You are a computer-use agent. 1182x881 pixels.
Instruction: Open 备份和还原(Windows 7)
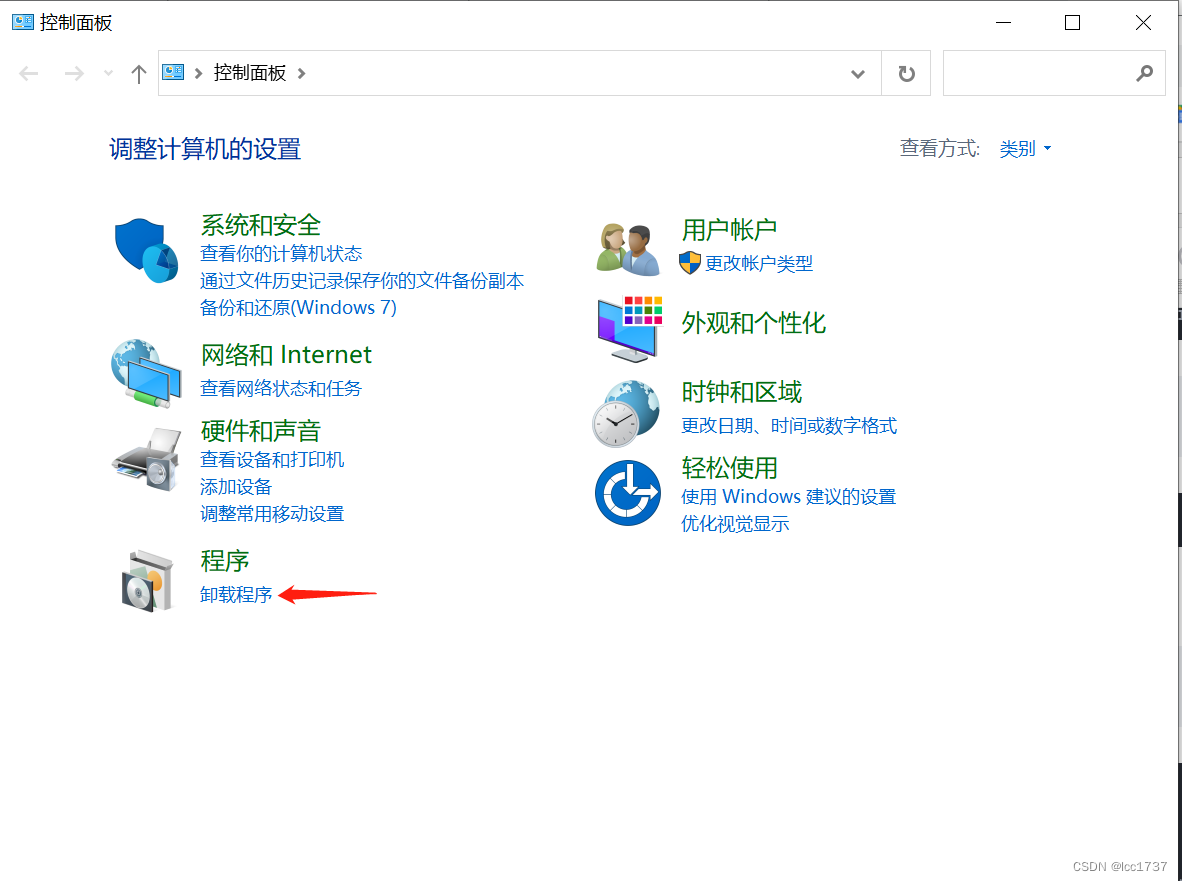tap(298, 307)
